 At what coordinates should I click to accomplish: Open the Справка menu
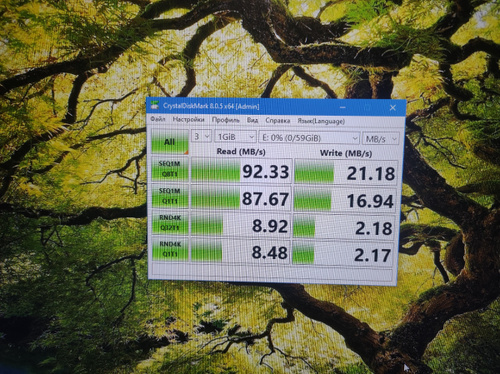point(278,120)
